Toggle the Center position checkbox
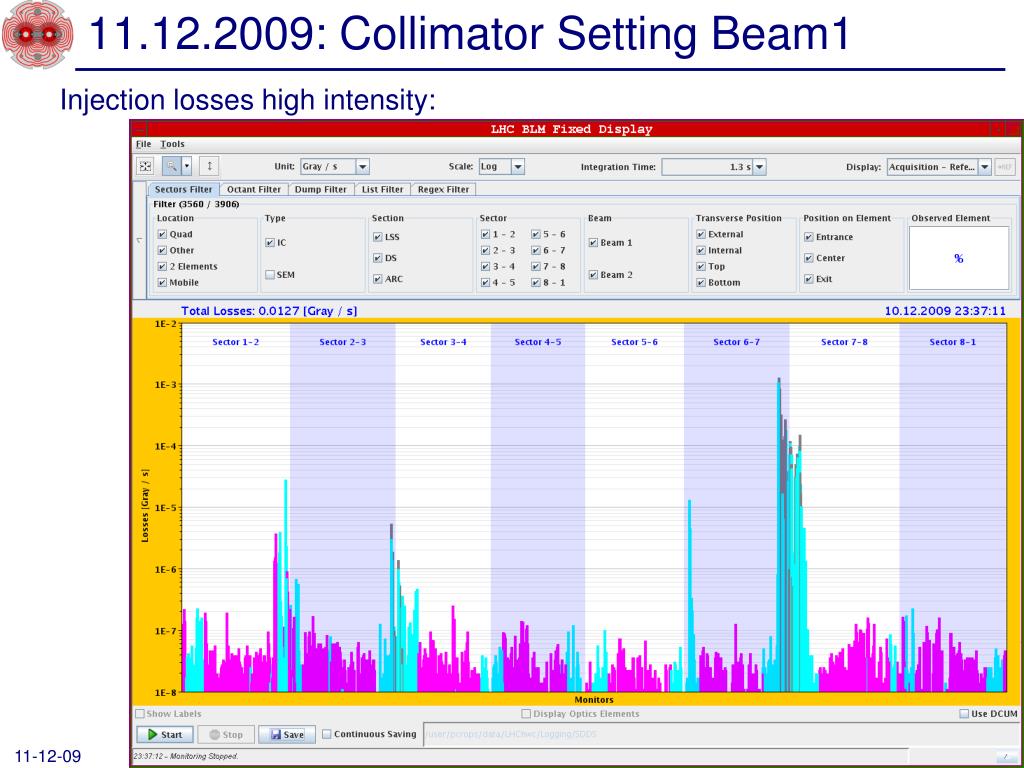Screen dimensions: 1024x768 [x=808, y=258]
